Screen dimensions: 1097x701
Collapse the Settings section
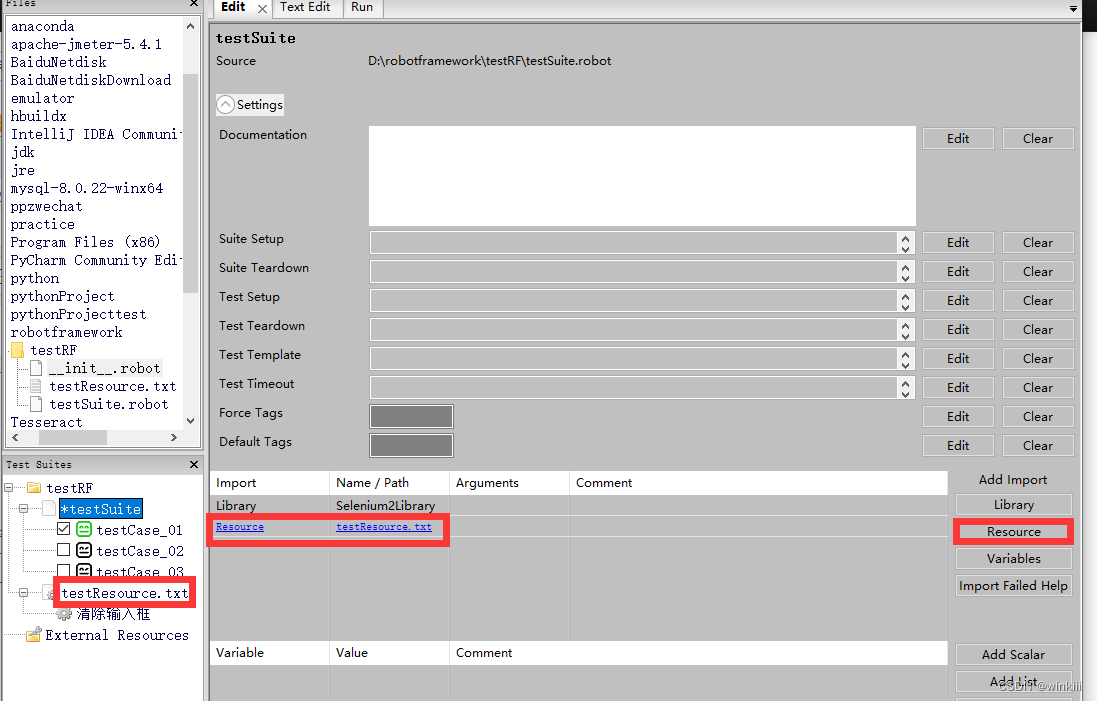pyautogui.click(x=225, y=105)
